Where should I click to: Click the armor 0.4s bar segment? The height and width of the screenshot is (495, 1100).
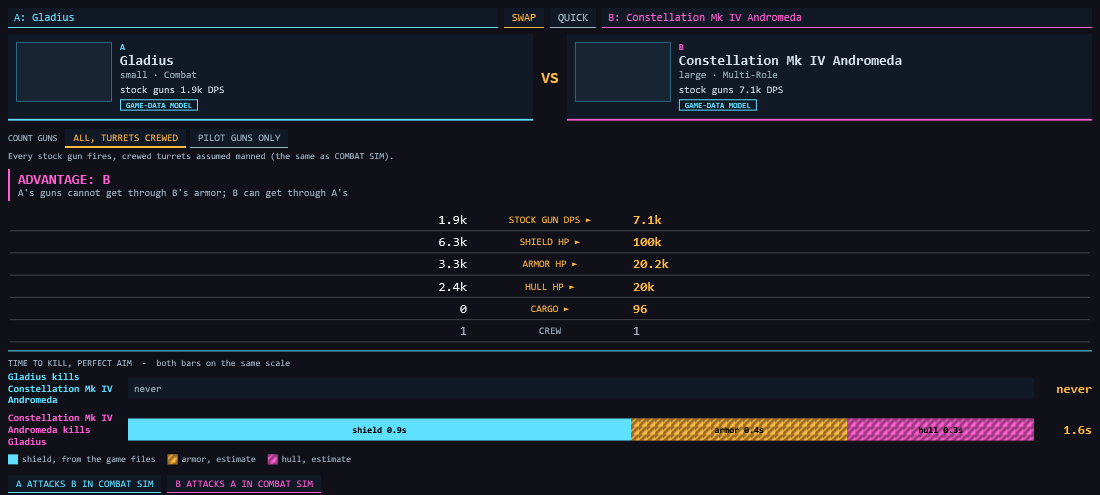pos(739,430)
